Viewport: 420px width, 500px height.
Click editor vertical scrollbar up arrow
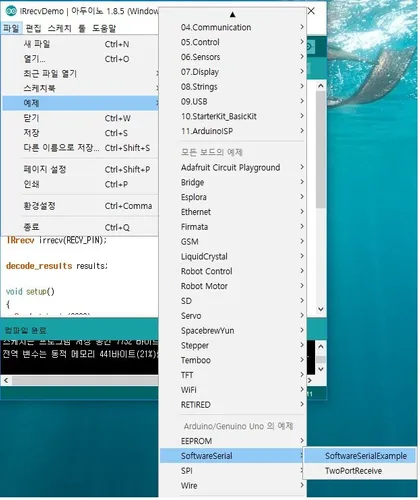pyautogui.click(x=321, y=86)
